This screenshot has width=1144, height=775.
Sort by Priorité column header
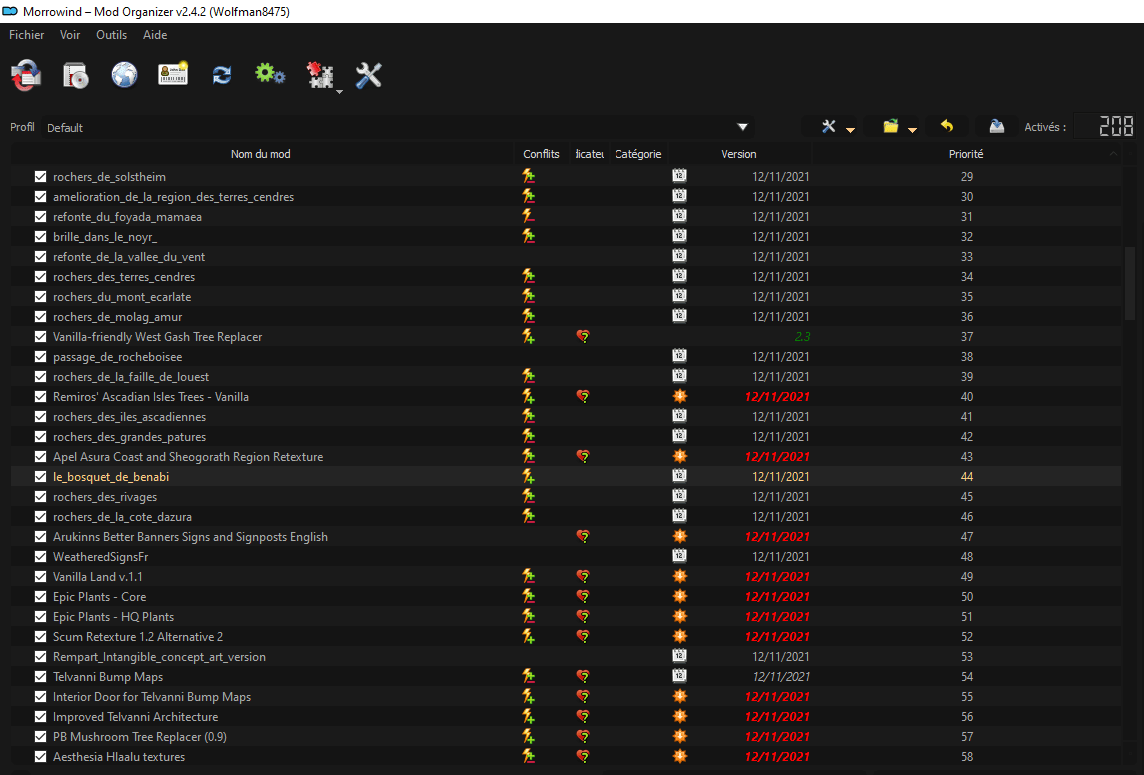pyautogui.click(x=965, y=154)
